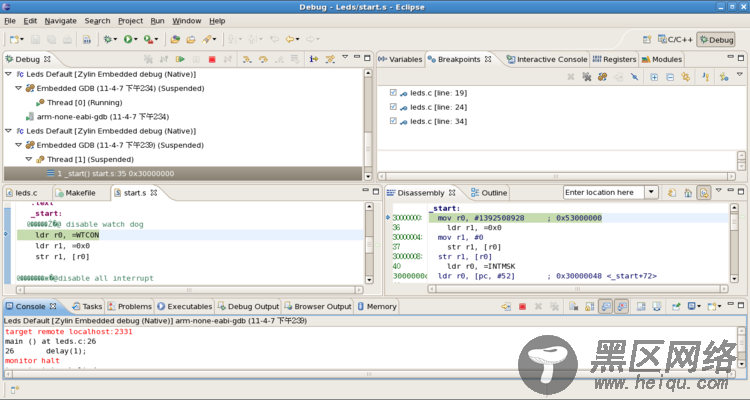
Task: Collapse the first Leds Default launch node
Action: click(x=8, y=74)
